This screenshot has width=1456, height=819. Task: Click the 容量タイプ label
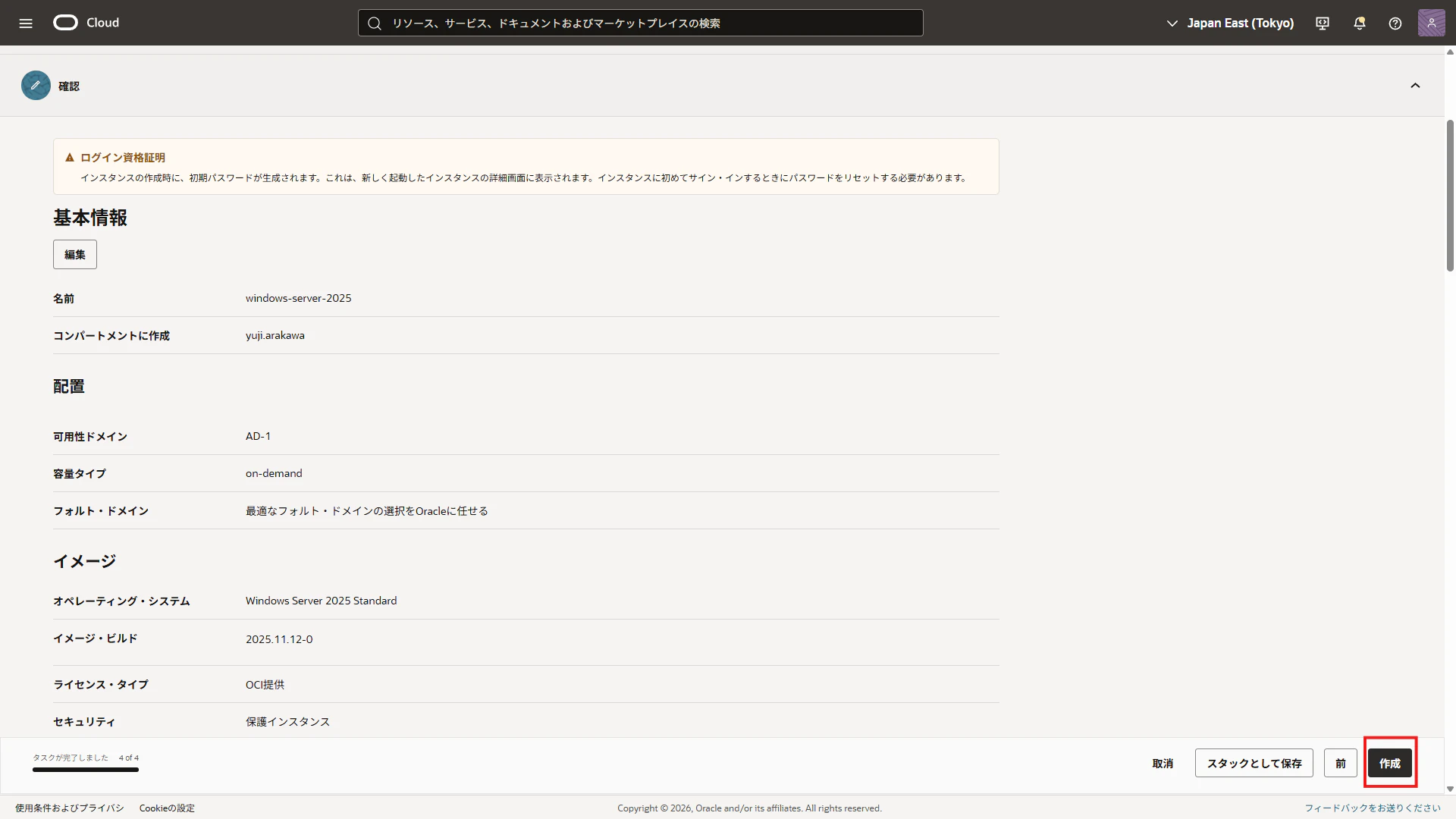click(x=80, y=474)
